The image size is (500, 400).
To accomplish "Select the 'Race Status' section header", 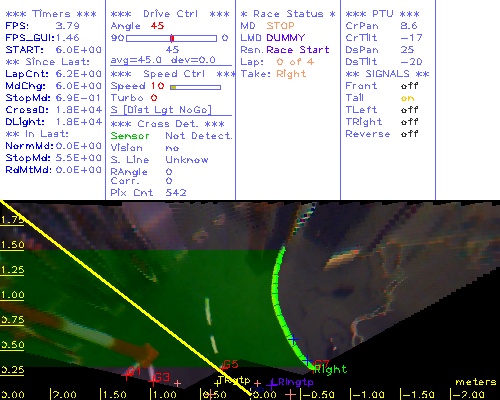I will [288, 14].
